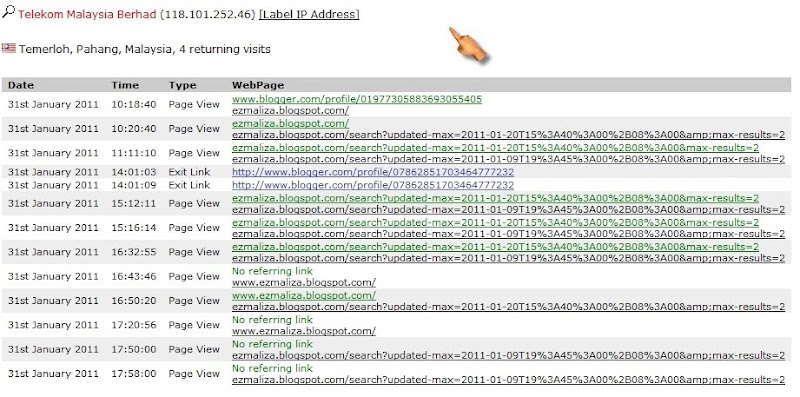Image resolution: width=800 pixels, height=397 pixels.
Task: Click Exit Link type in 14:01:03 row
Action: (x=189, y=172)
